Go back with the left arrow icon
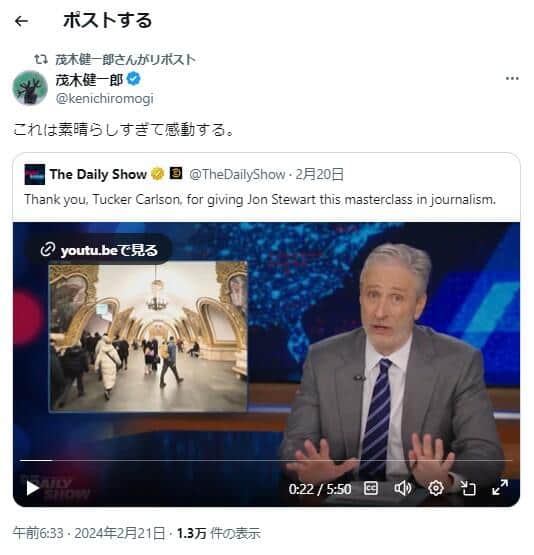The image size is (534, 555). (x=21, y=21)
